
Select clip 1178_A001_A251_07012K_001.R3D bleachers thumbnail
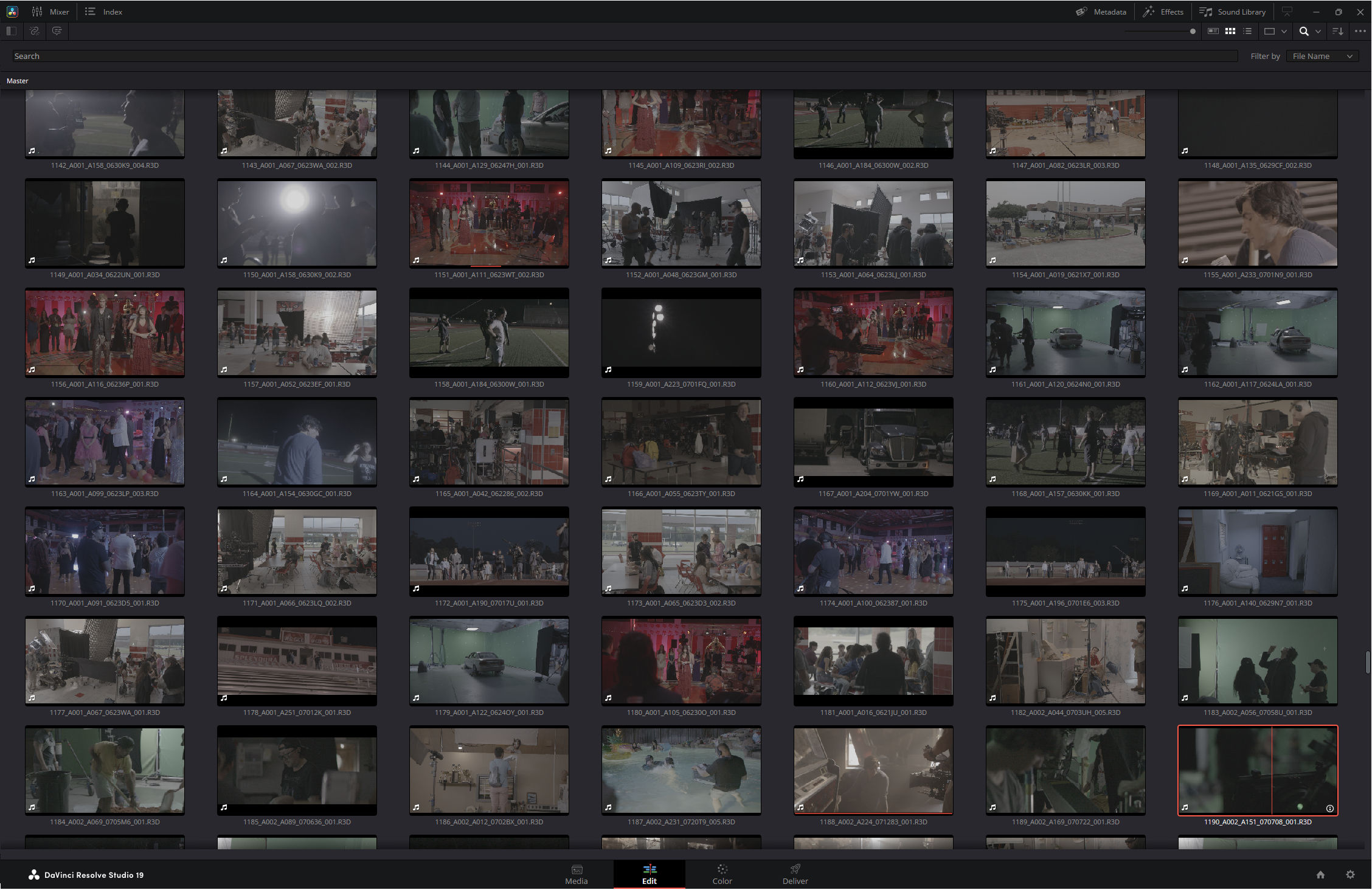[x=297, y=661]
